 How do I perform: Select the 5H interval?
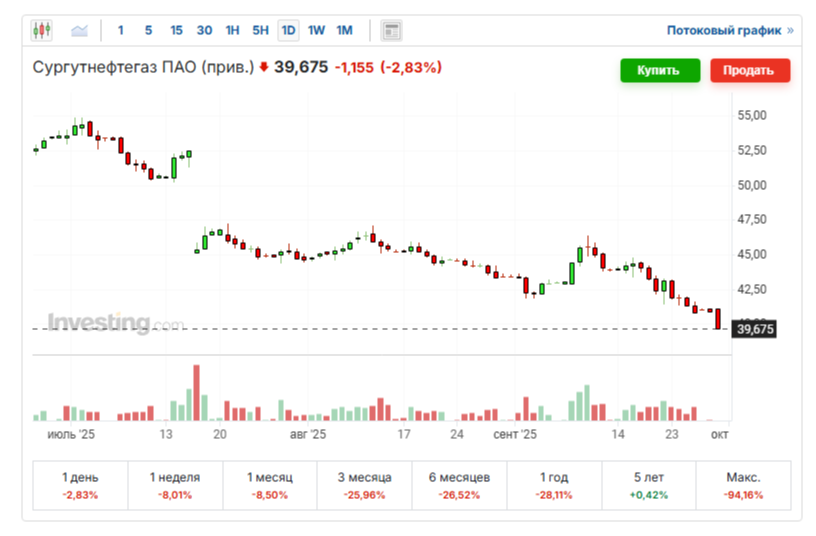click(x=260, y=30)
